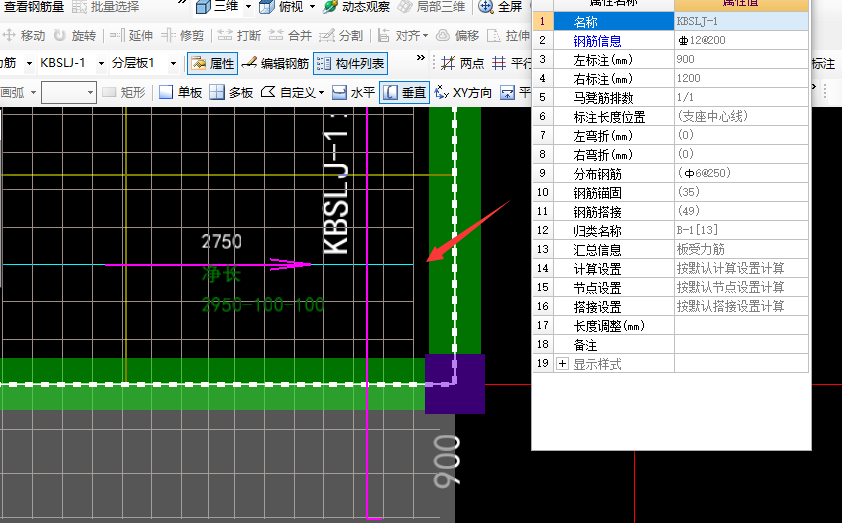This screenshot has height=523, width=842.
Task: Click the 标注长度位置 value (支座中心线)
Action: click(741, 117)
